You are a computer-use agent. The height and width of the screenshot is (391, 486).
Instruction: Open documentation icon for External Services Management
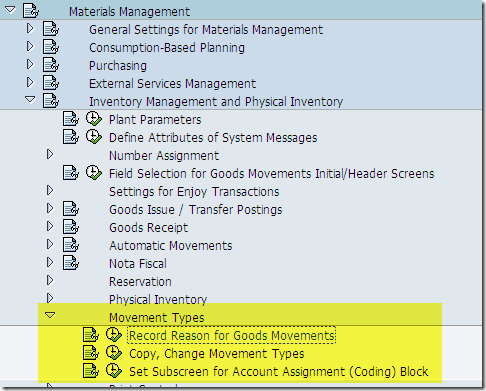[x=51, y=83]
